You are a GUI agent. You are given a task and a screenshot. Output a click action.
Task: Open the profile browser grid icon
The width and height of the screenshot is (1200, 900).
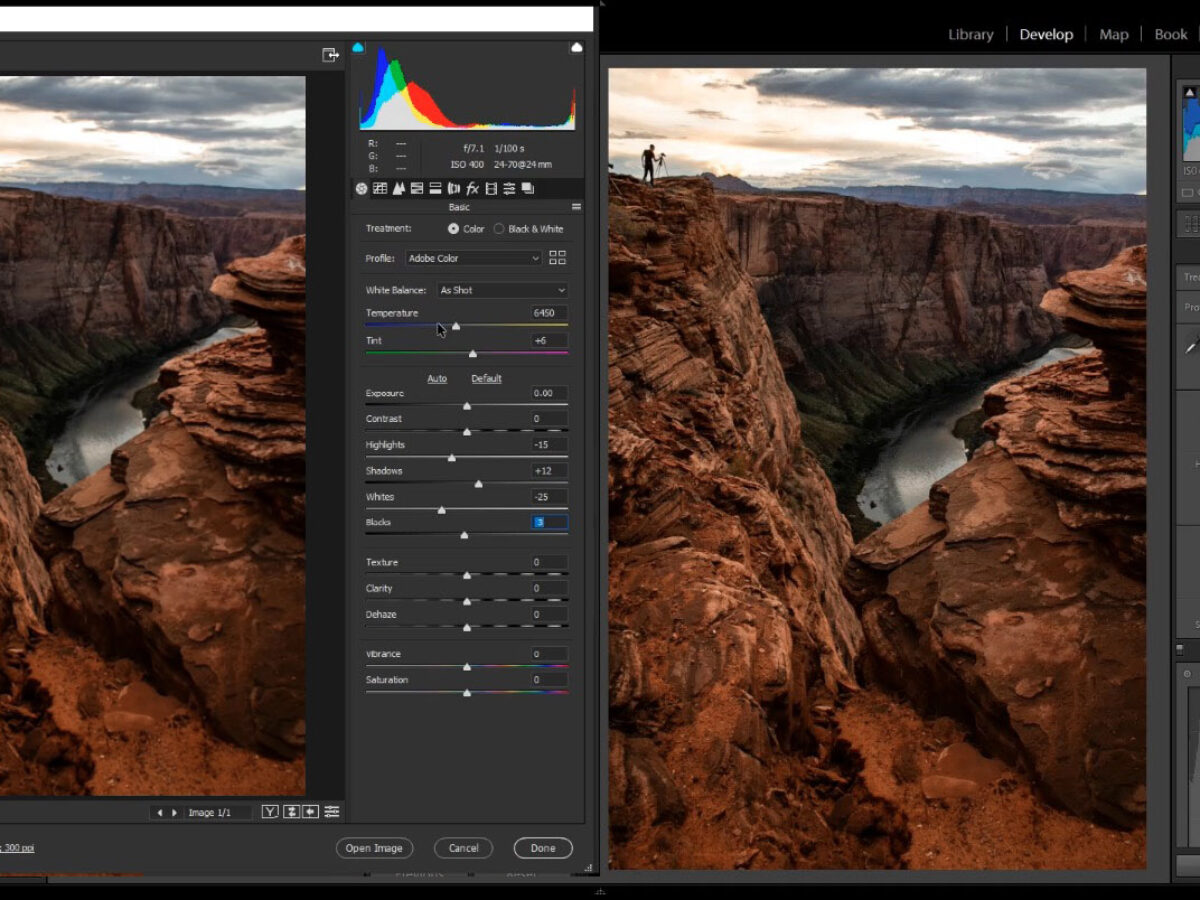click(x=557, y=258)
